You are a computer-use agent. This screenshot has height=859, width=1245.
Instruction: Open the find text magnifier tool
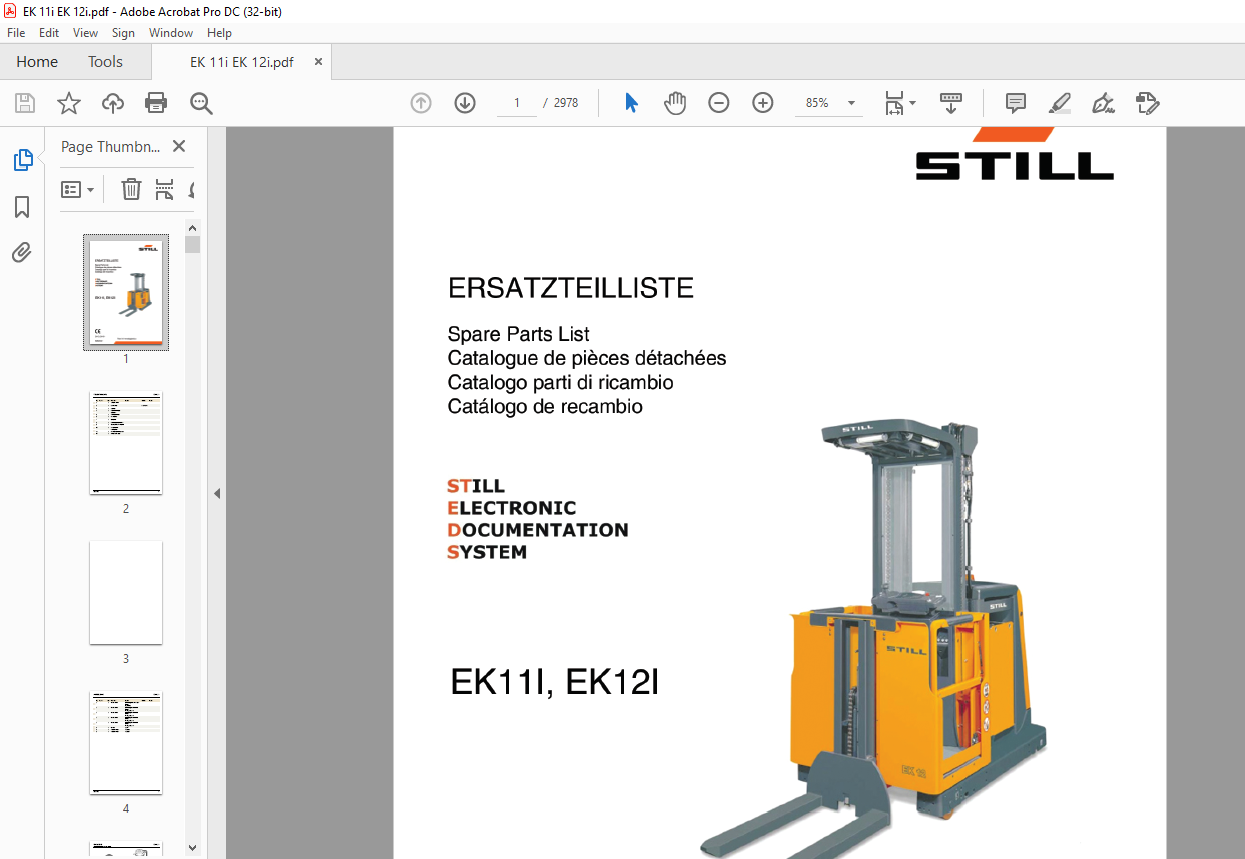pos(201,103)
